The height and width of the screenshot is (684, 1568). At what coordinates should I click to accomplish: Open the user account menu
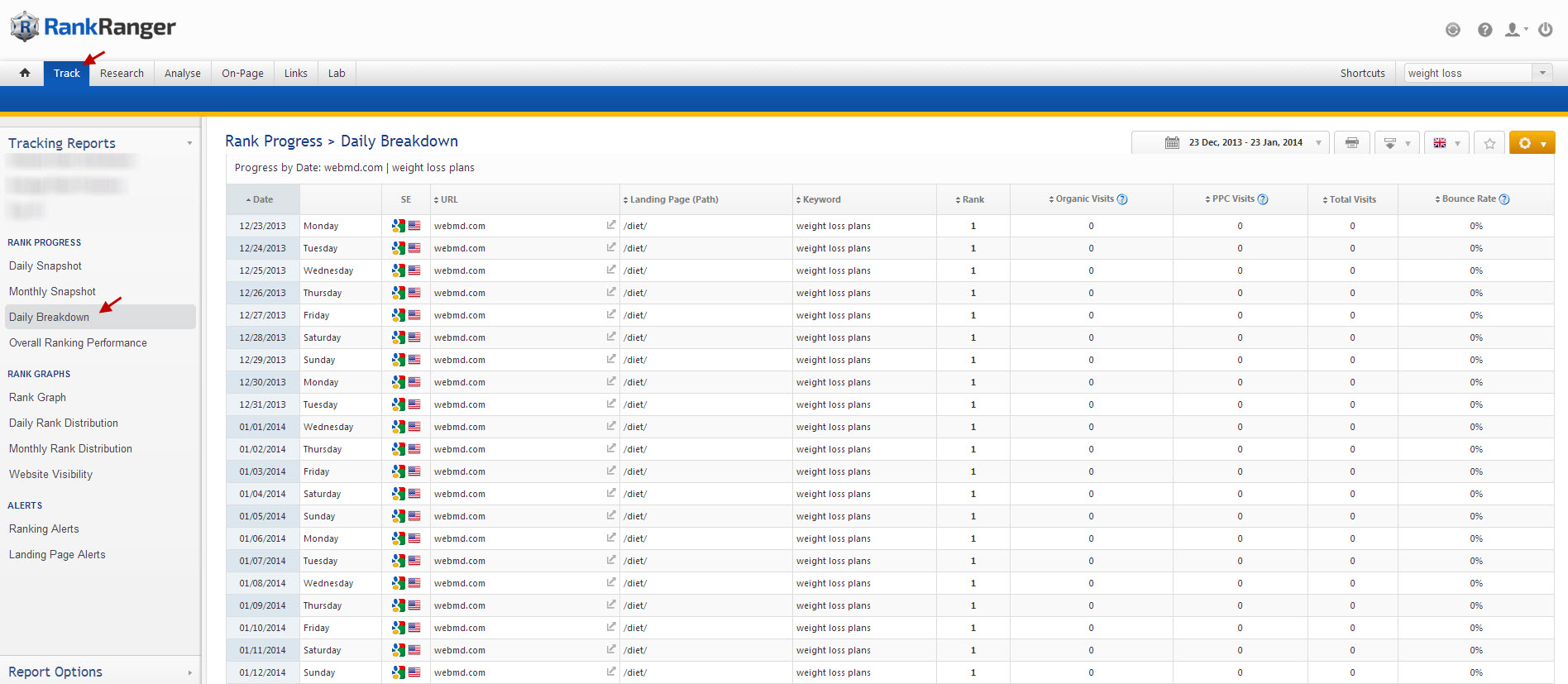(1515, 30)
